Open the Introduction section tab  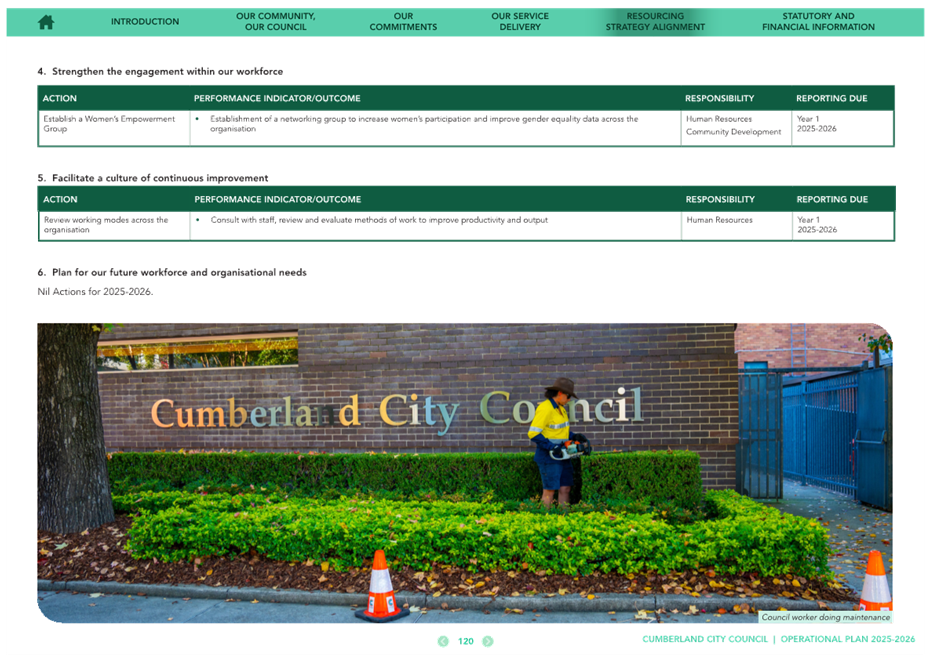coord(145,21)
